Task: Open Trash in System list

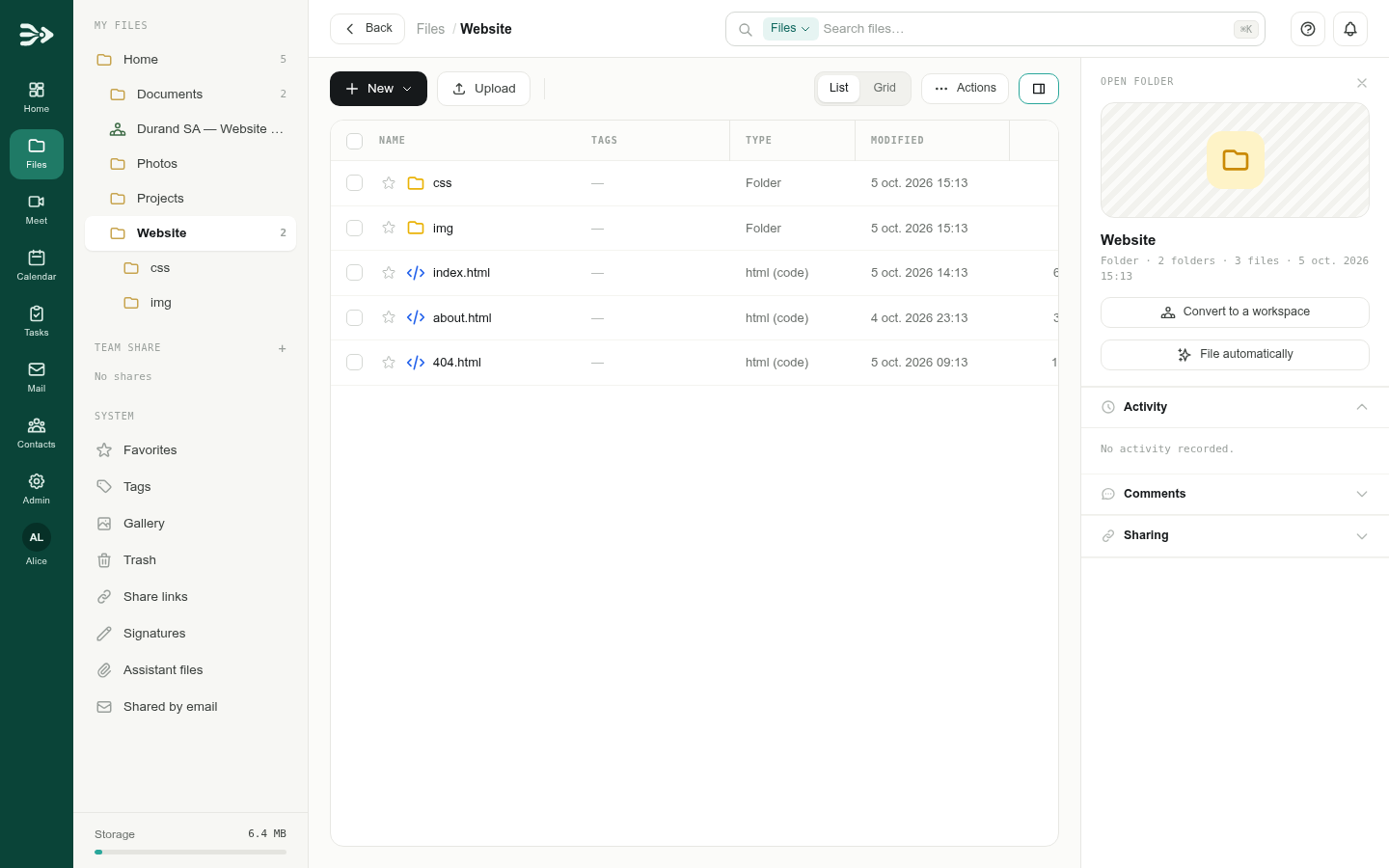Action: 191,560
